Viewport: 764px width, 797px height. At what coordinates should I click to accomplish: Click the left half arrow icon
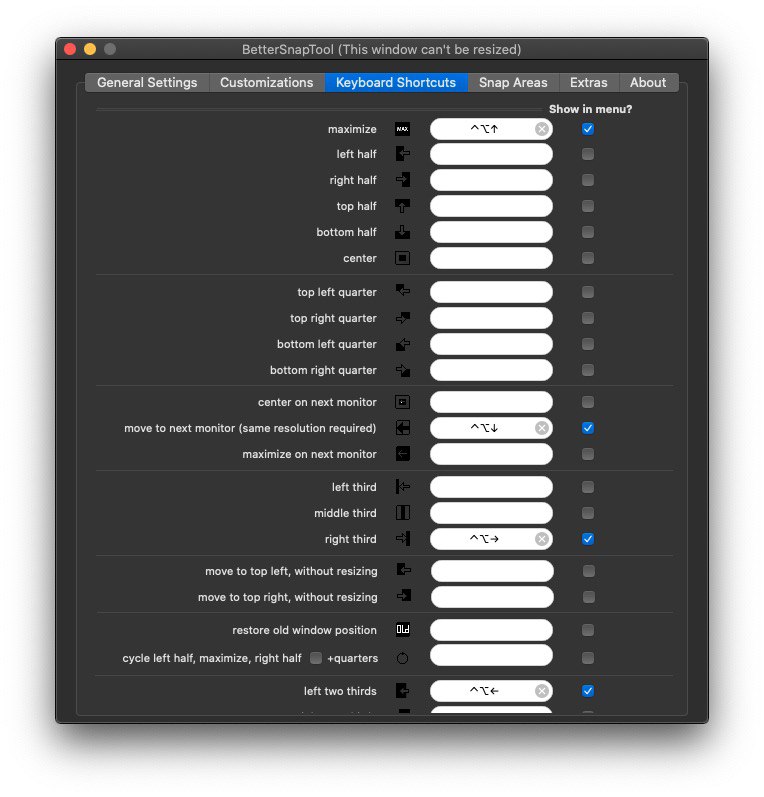pyautogui.click(x=403, y=154)
